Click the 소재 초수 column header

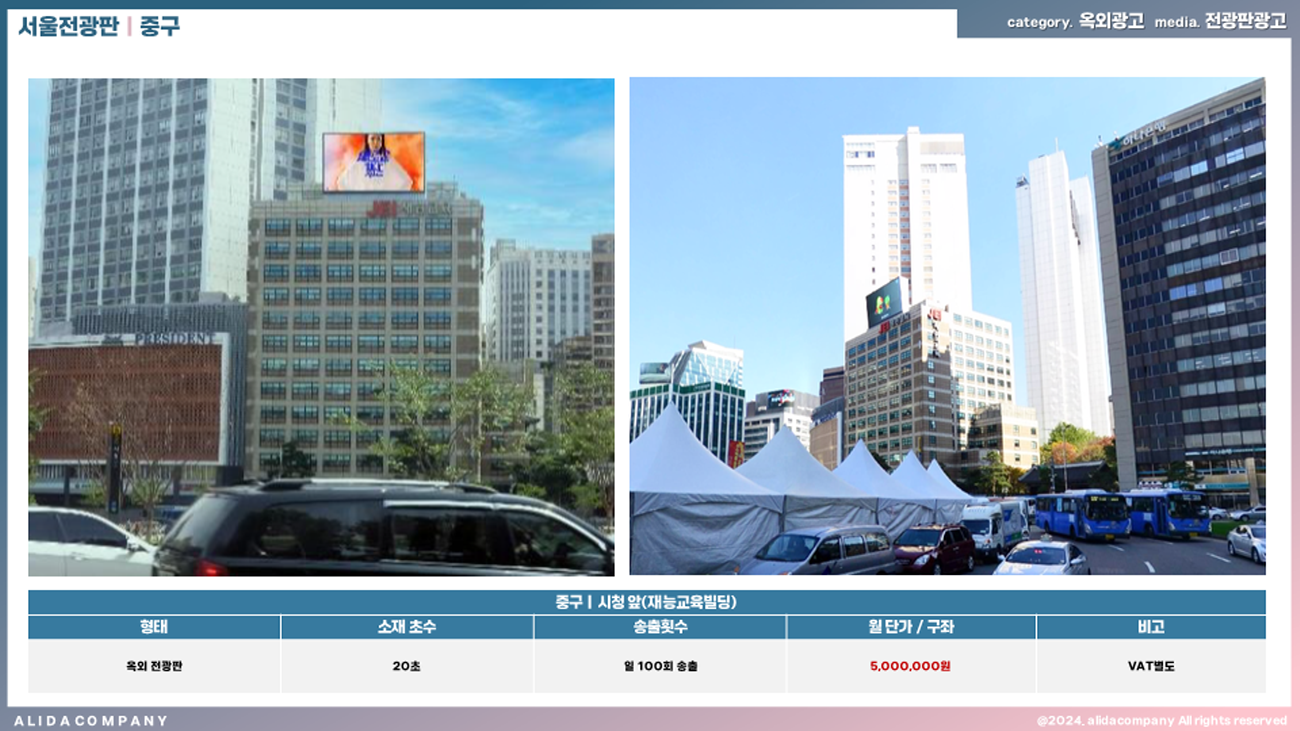pyautogui.click(x=407, y=627)
